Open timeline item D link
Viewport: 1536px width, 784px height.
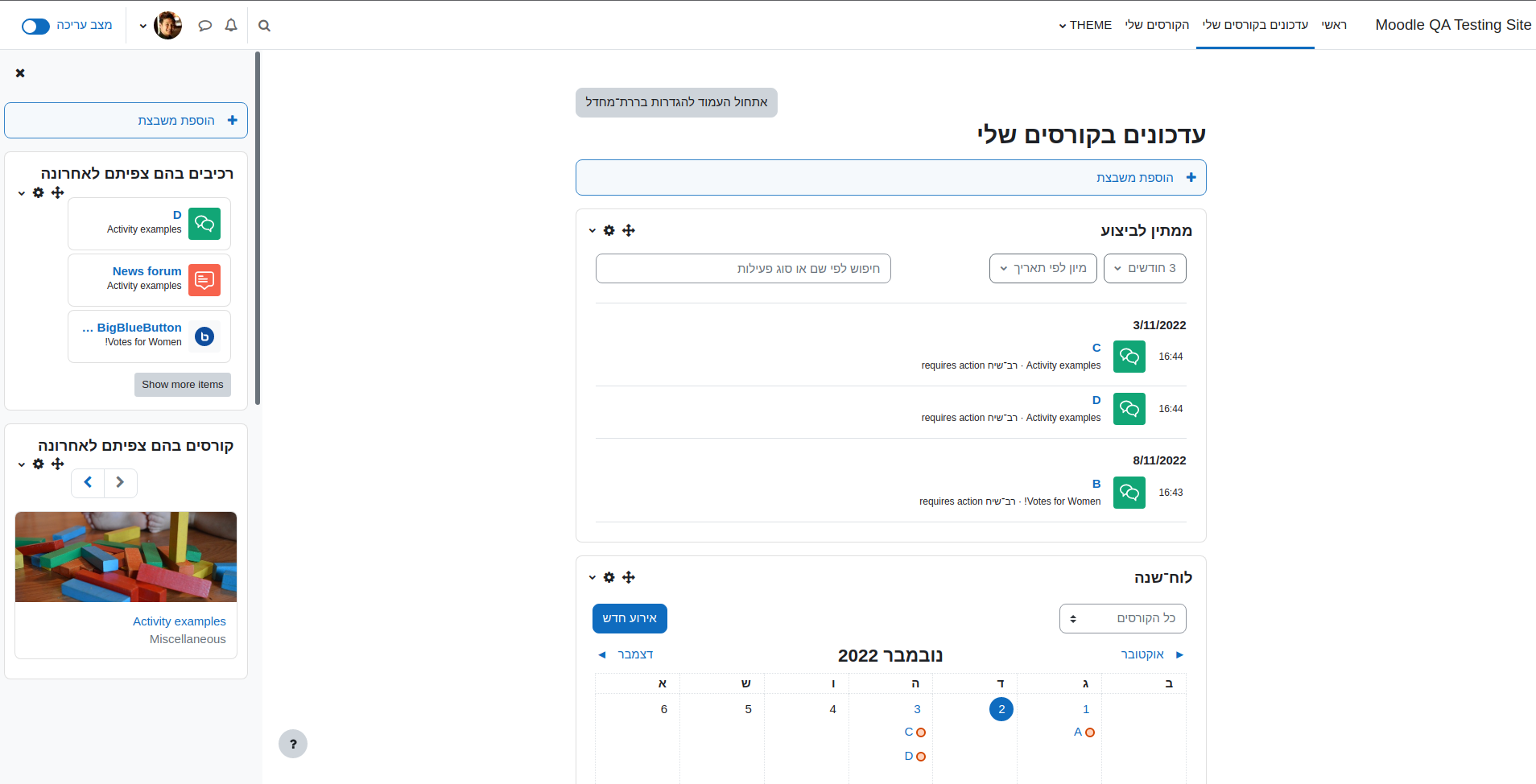point(1096,400)
